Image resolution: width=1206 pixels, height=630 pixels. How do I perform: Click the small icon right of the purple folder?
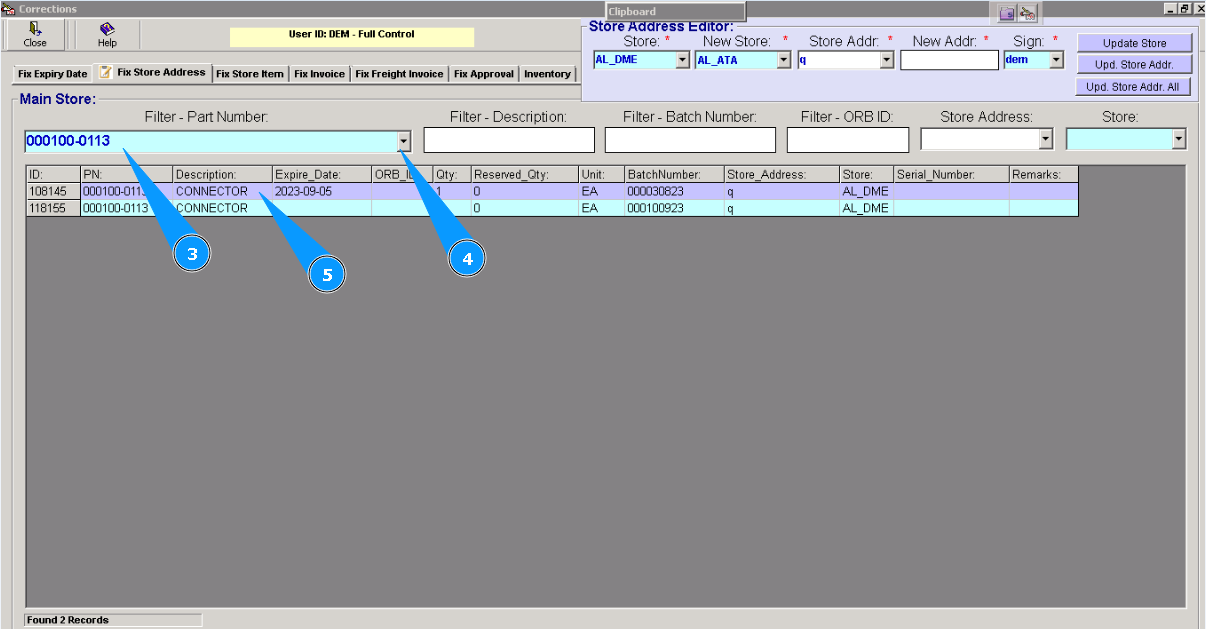click(1028, 13)
